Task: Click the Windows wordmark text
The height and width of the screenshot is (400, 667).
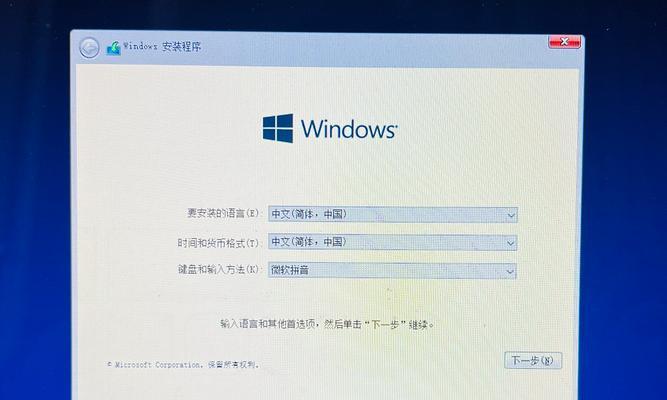Action: pyautogui.click(x=349, y=129)
